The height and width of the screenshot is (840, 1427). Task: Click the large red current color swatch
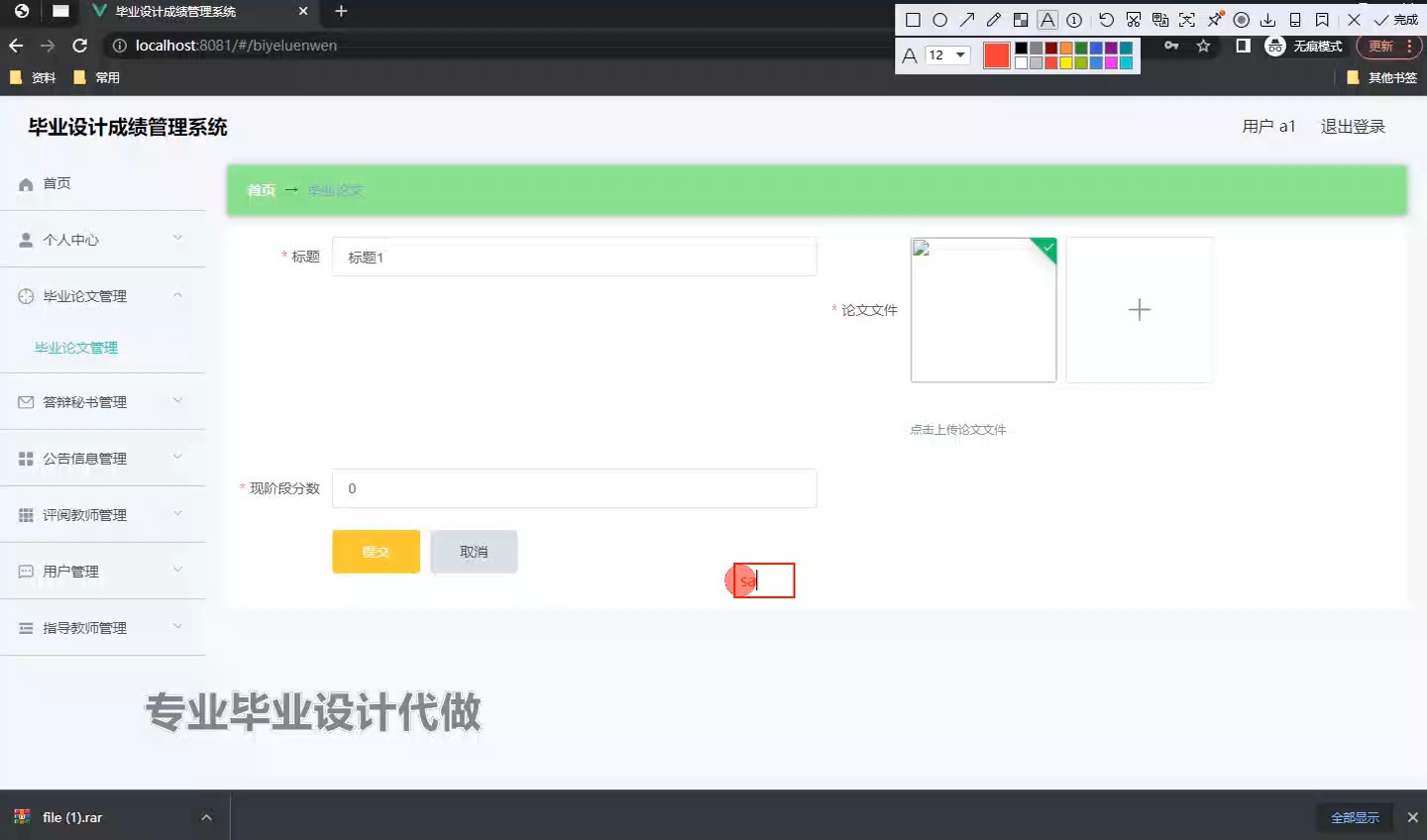[997, 55]
